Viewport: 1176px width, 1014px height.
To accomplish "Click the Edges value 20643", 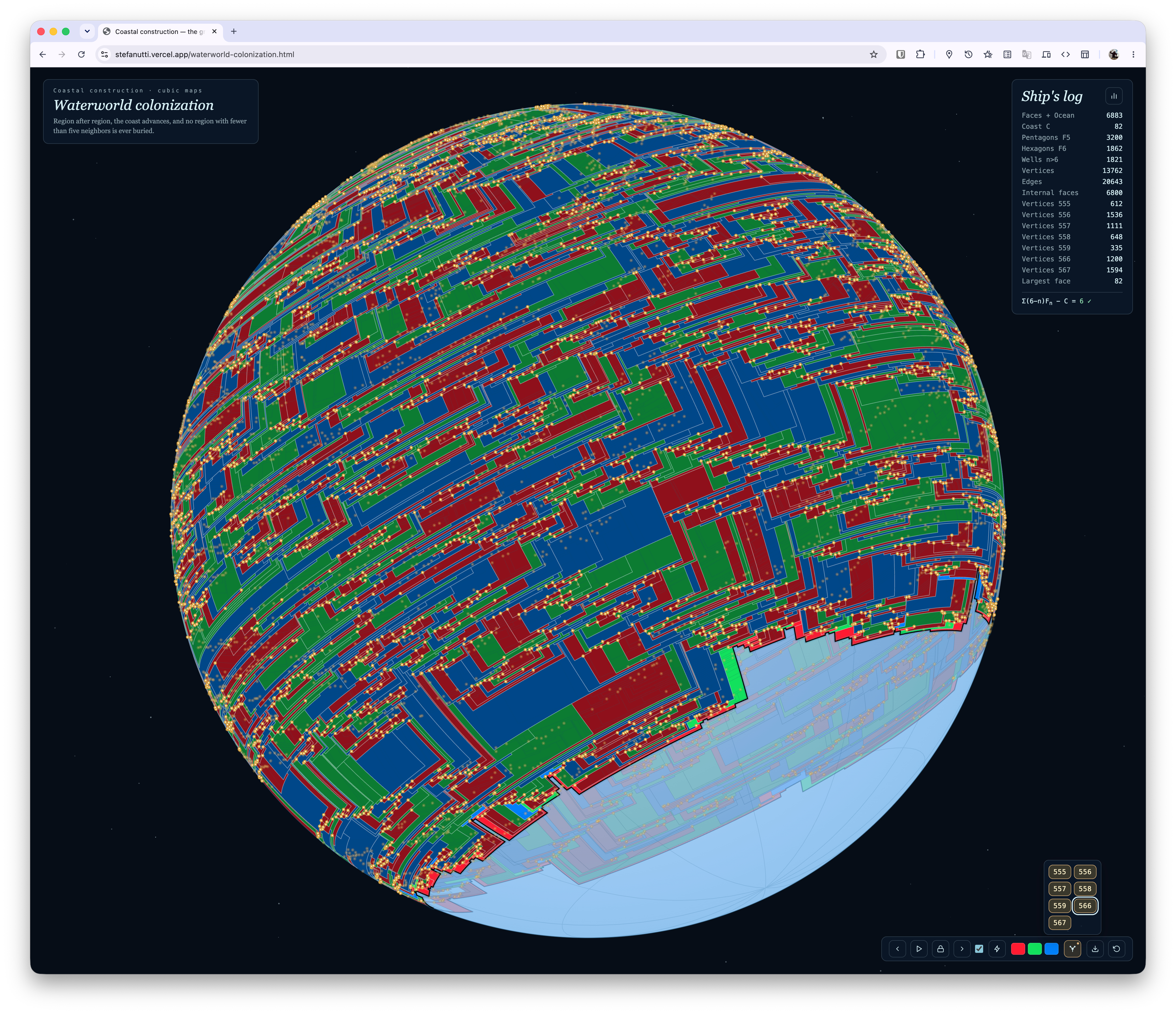I will pyautogui.click(x=1112, y=182).
